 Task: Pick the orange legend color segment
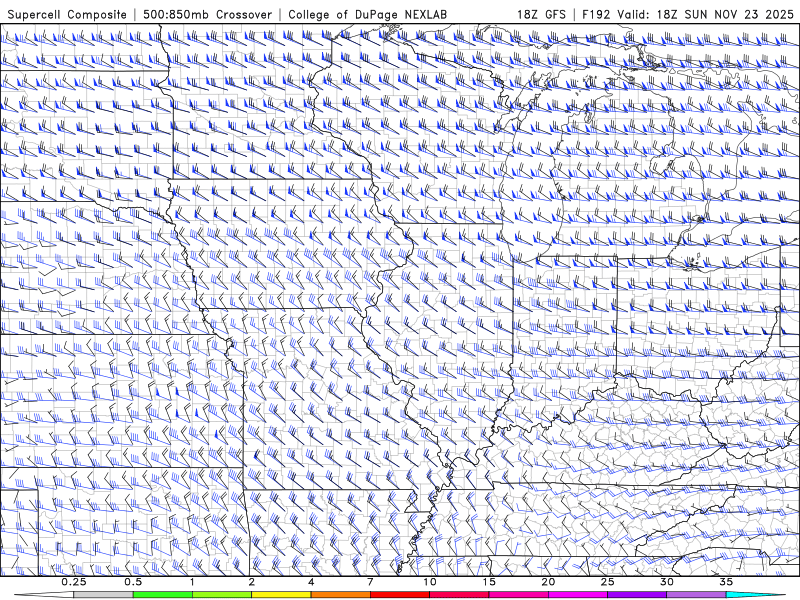pos(340,595)
